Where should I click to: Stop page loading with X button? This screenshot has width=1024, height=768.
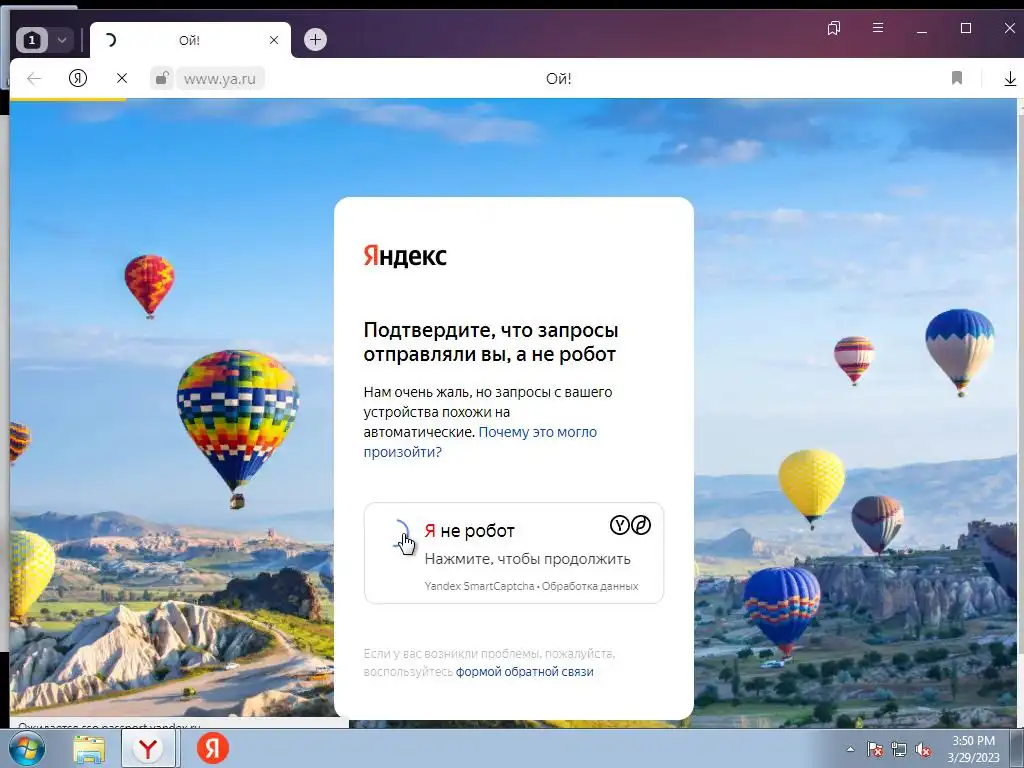click(121, 78)
